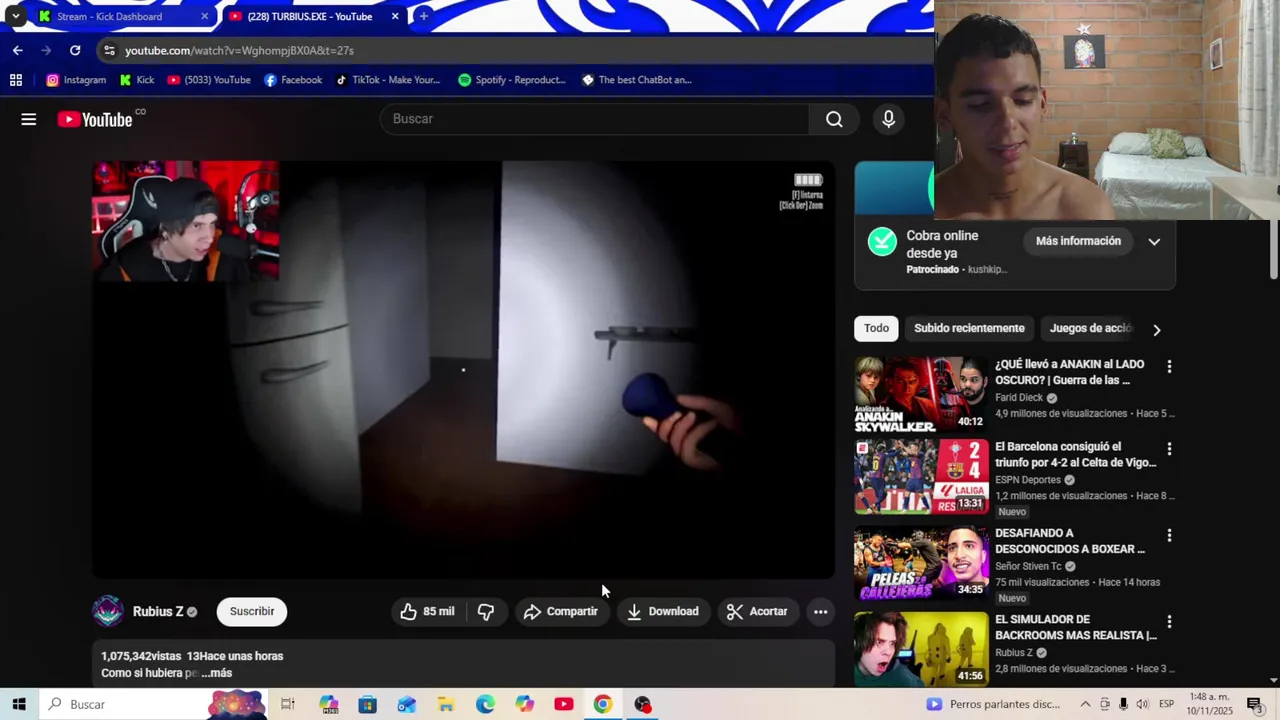Open the Spotify - Reproduct... bookmark
The image size is (1280, 720).
511,80
